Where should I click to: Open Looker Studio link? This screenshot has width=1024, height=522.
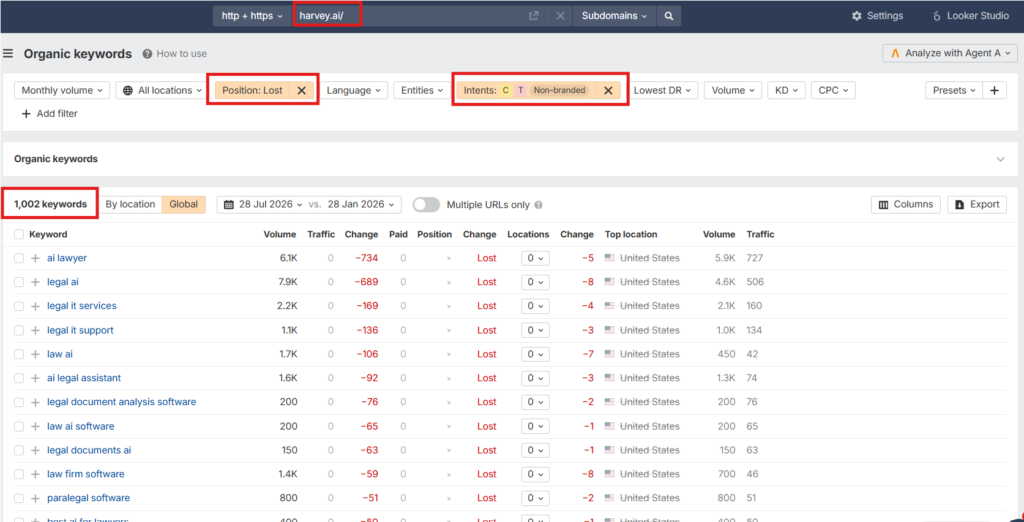[x=971, y=16]
